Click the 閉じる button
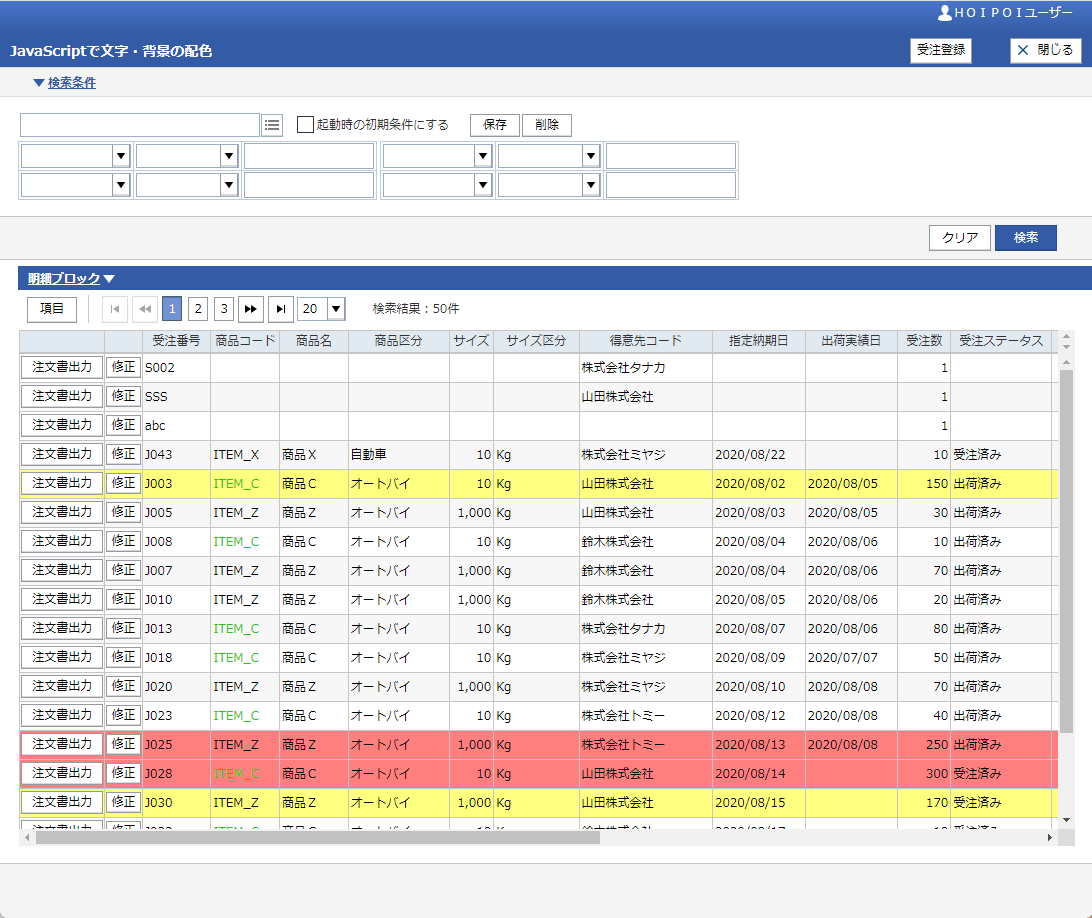Viewport: 1092px width, 918px height. (1045, 50)
